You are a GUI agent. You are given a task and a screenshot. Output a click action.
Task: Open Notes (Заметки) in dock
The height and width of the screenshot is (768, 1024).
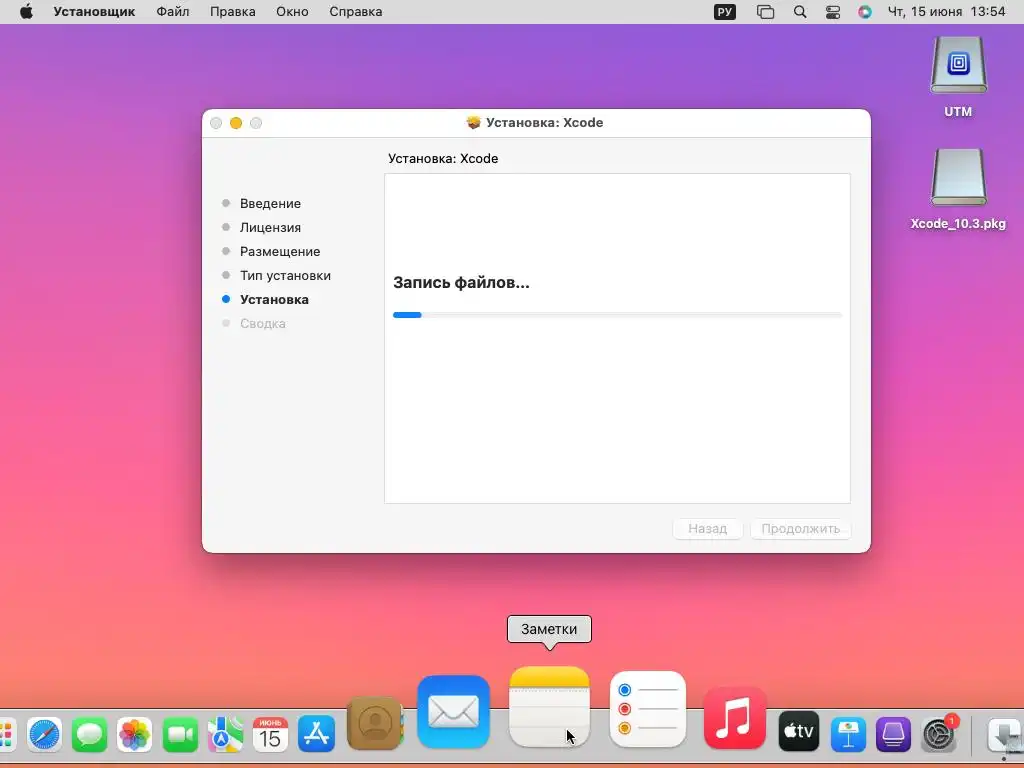tap(549, 707)
